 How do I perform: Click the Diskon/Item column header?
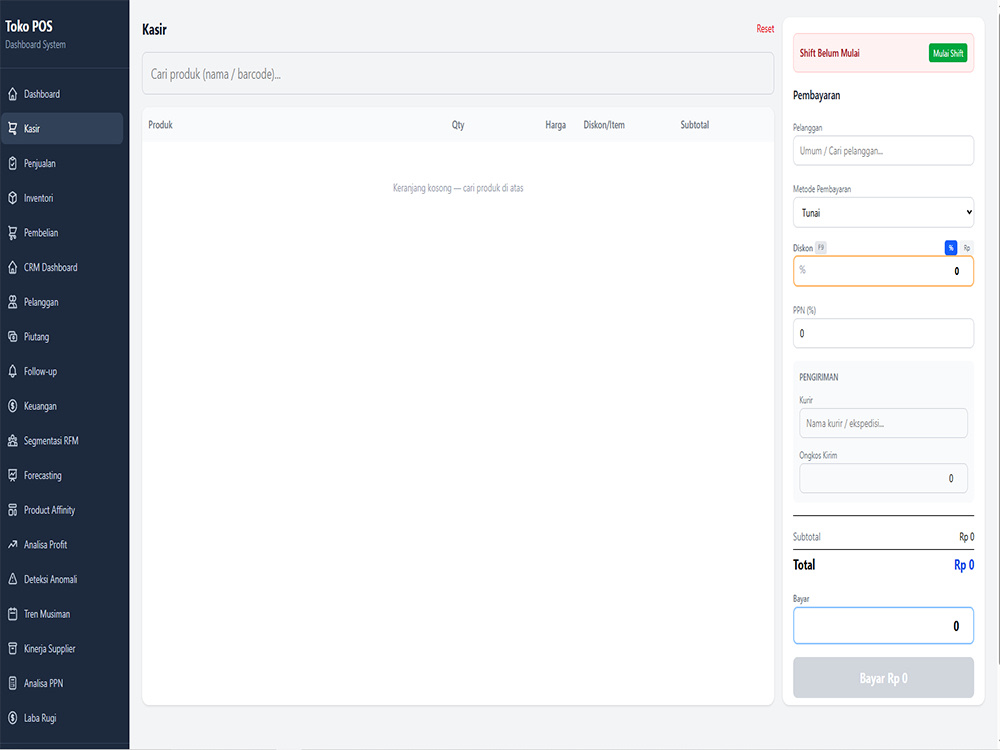point(604,125)
